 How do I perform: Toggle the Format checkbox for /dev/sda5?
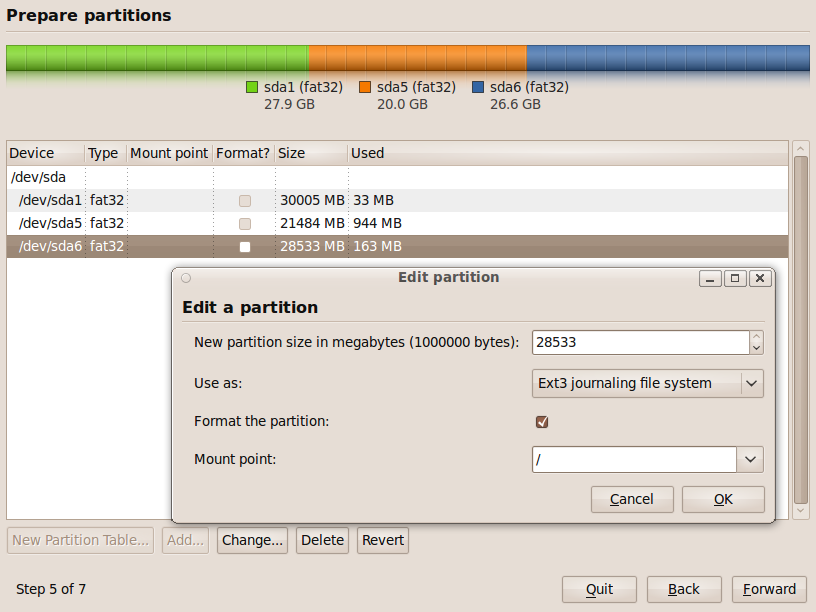(245, 224)
